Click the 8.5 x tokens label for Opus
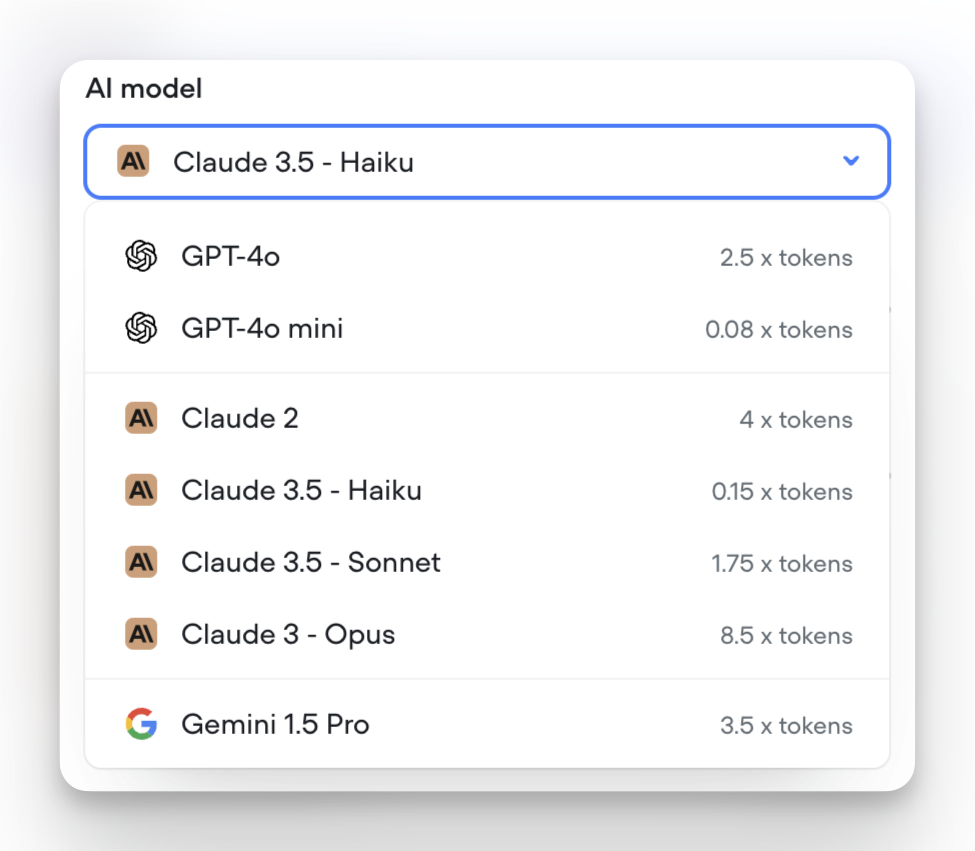Image resolution: width=975 pixels, height=851 pixels. tap(786, 636)
